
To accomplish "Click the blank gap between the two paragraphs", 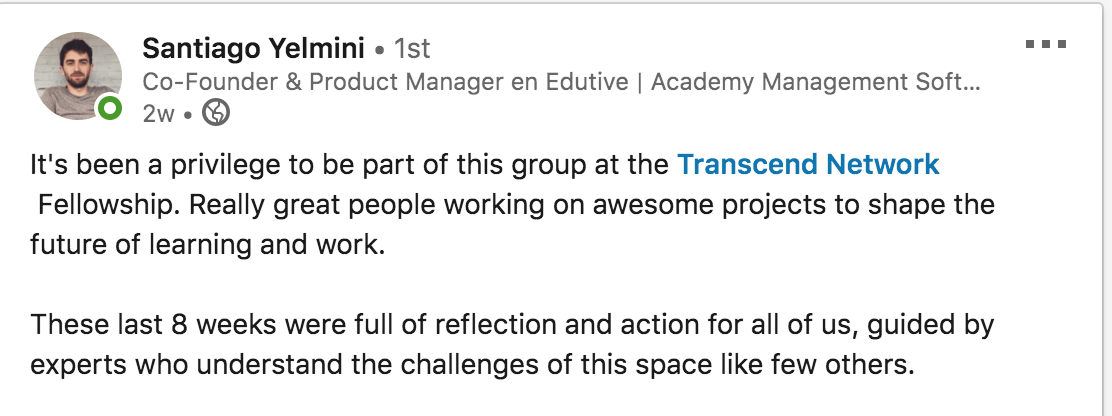I will [x=512, y=285].
